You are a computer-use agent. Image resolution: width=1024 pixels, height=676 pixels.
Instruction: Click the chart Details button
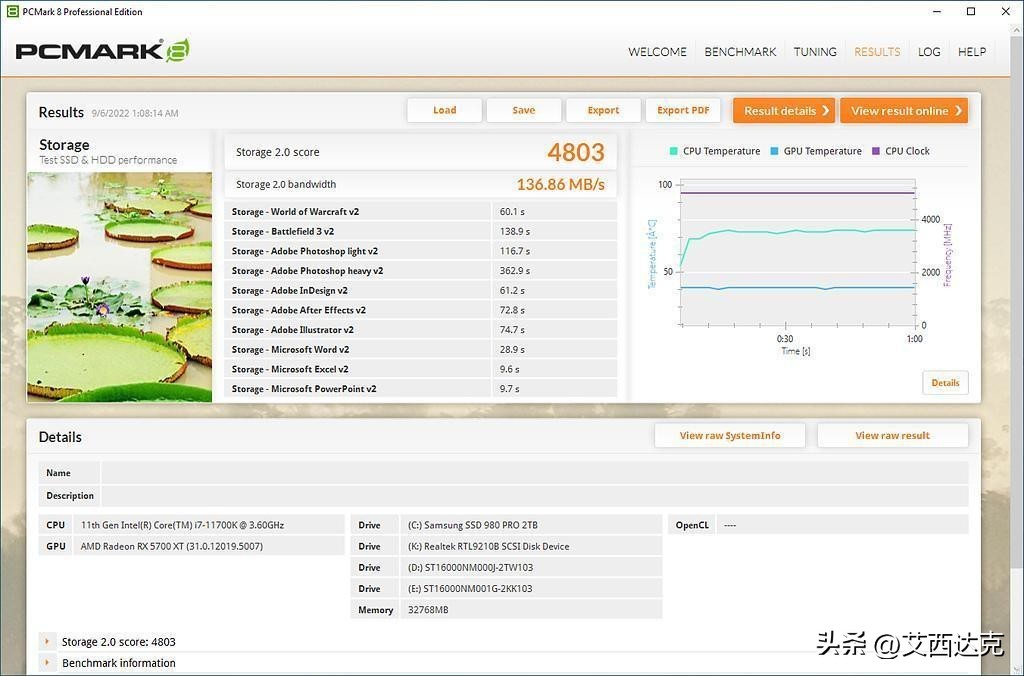(x=944, y=383)
